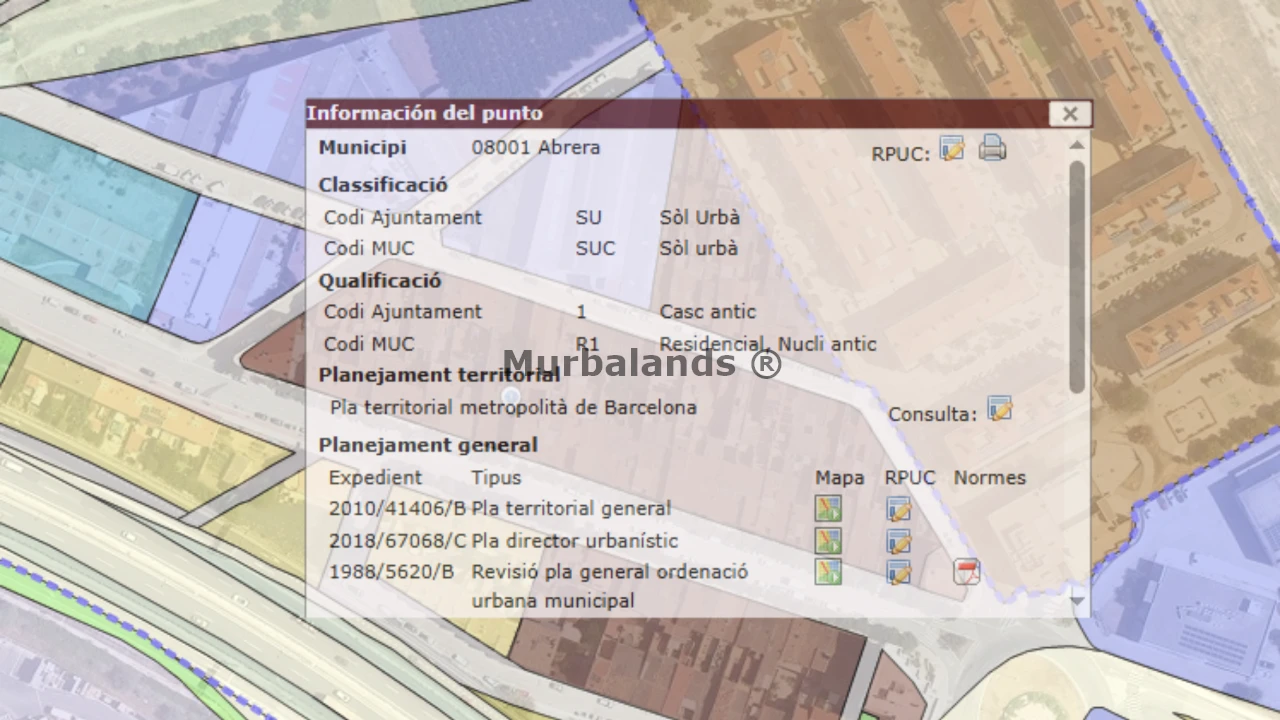Show the map for Pla director urbanístic
The width and height of the screenshot is (1280, 720).
pyautogui.click(x=827, y=541)
